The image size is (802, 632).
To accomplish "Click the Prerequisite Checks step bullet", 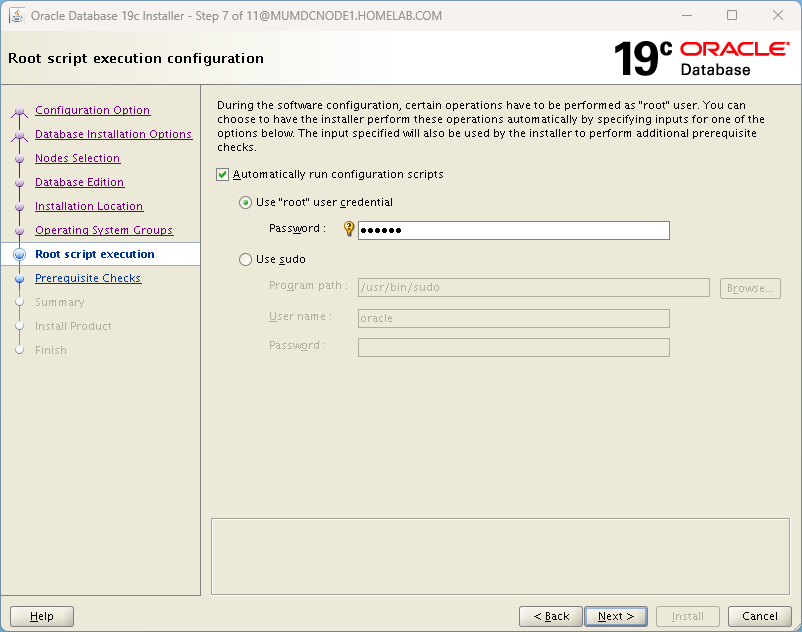I will click(19, 279).
